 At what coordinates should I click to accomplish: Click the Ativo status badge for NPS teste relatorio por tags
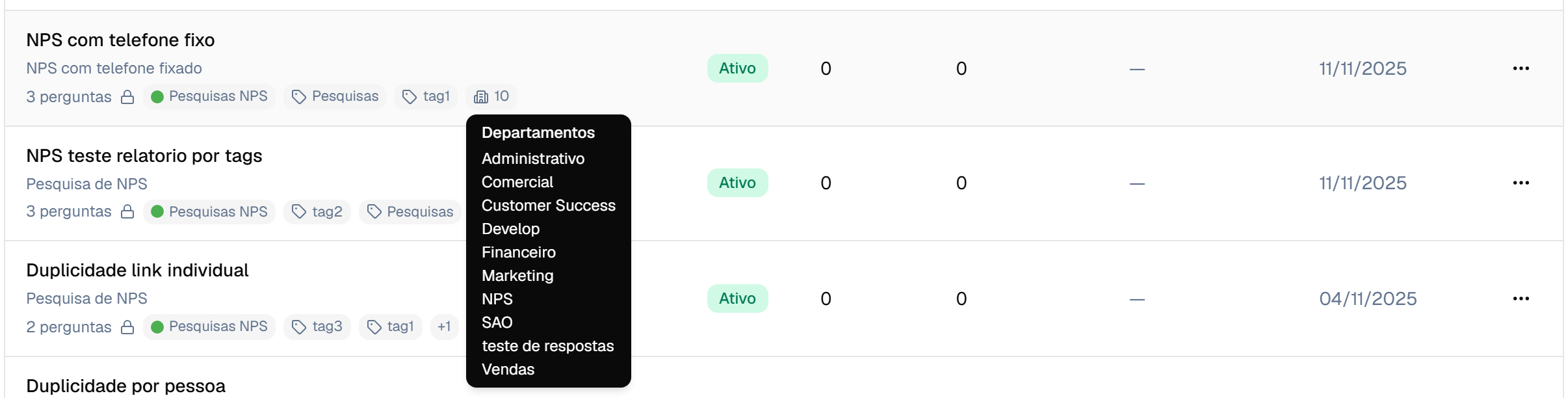tap(738, 183)
